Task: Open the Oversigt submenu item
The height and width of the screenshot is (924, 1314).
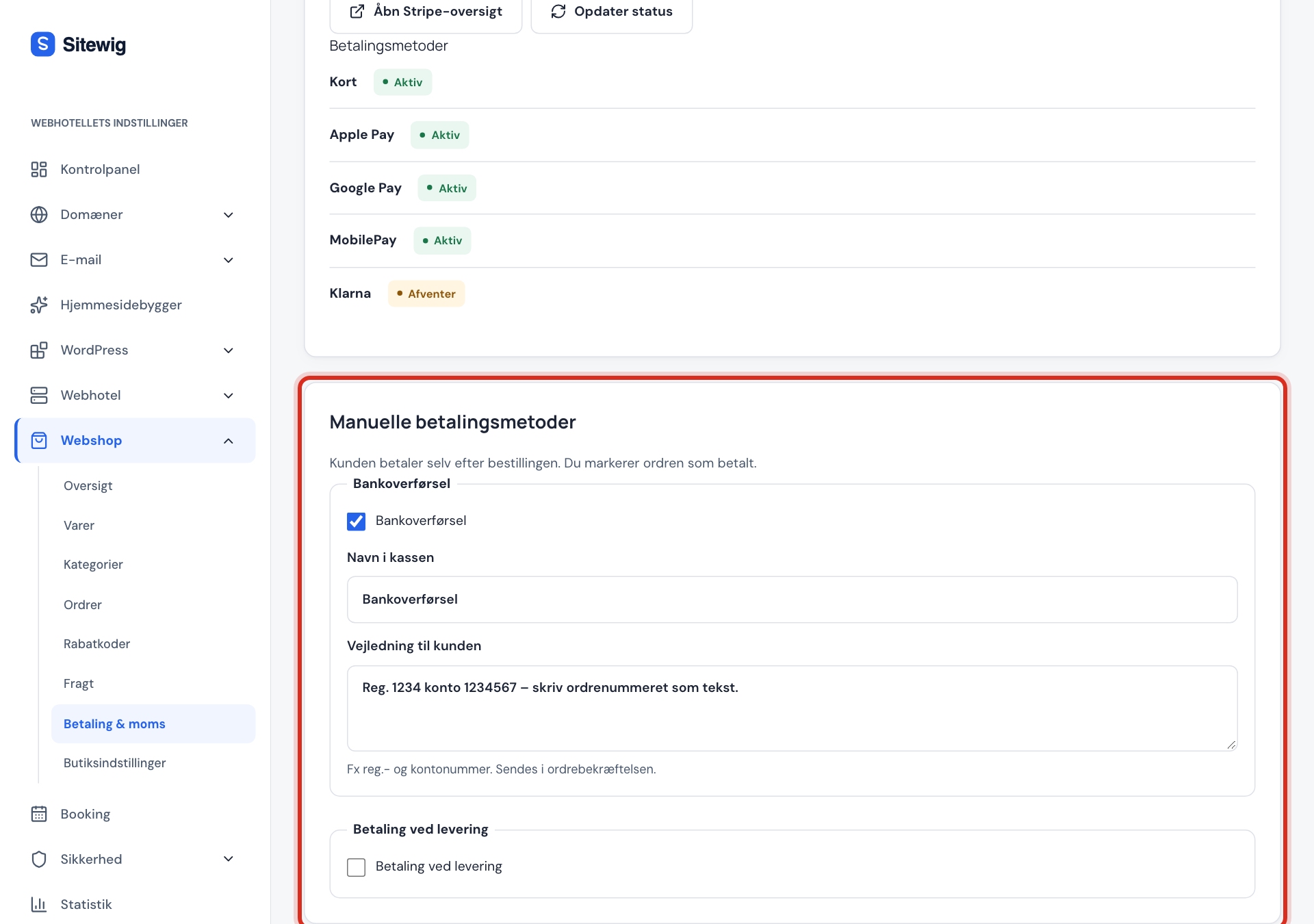Action: pyautogui.click(x=88, y=485)
